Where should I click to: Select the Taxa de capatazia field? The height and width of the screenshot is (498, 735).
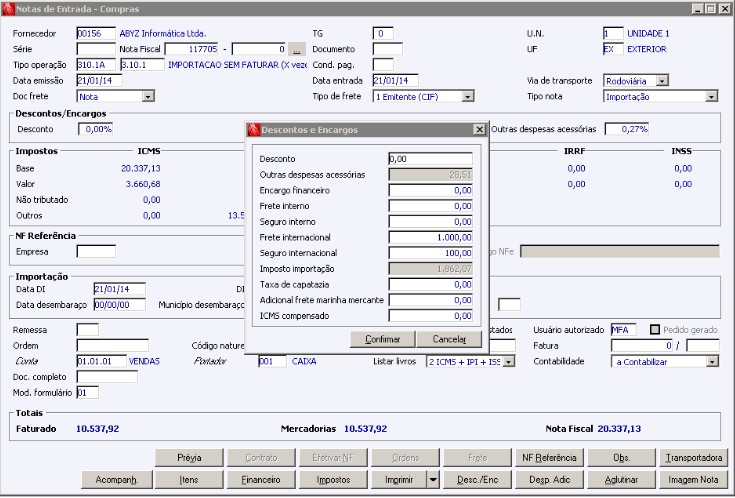coord(430,285)
